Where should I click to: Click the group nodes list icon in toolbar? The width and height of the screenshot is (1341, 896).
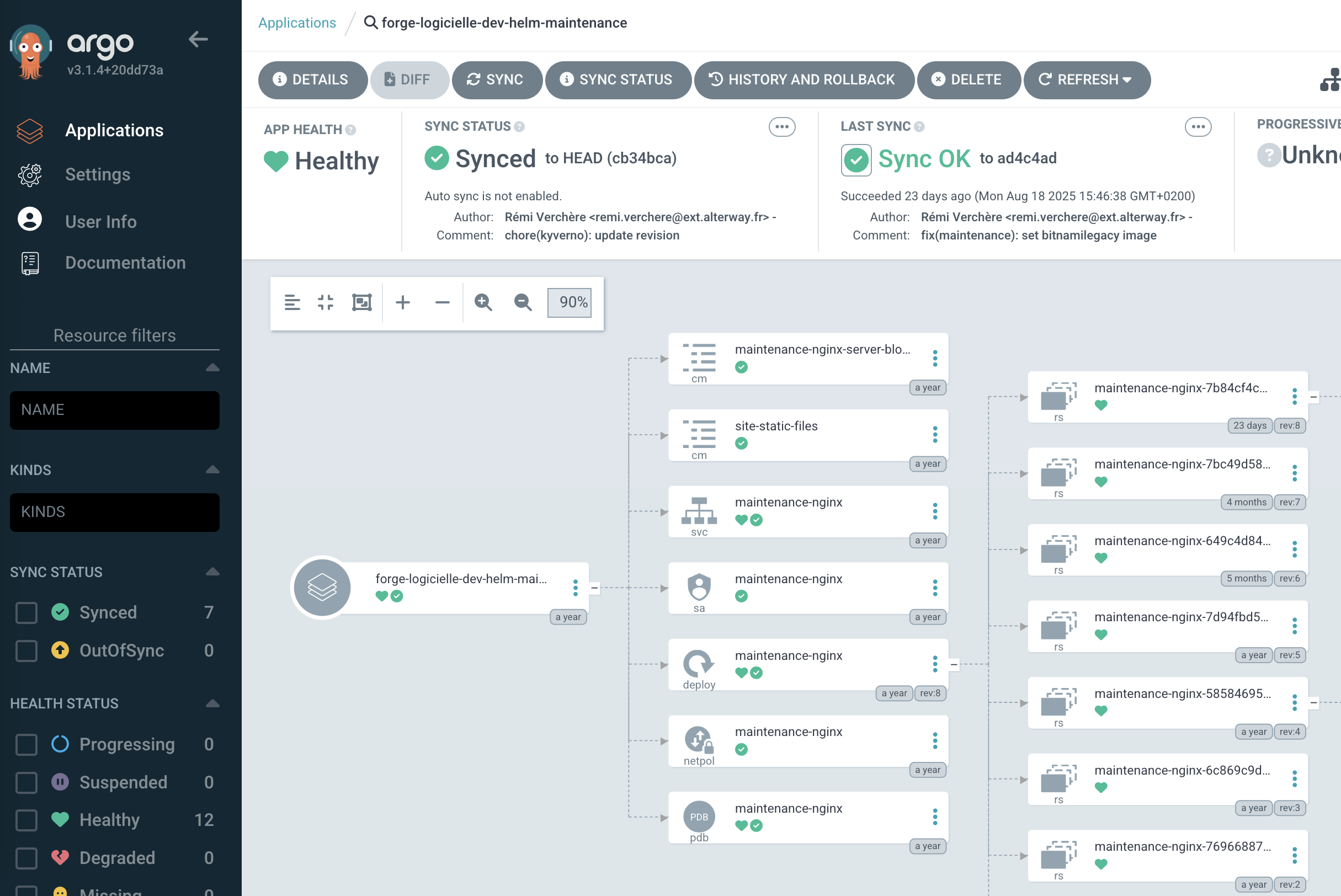point(292,302)
